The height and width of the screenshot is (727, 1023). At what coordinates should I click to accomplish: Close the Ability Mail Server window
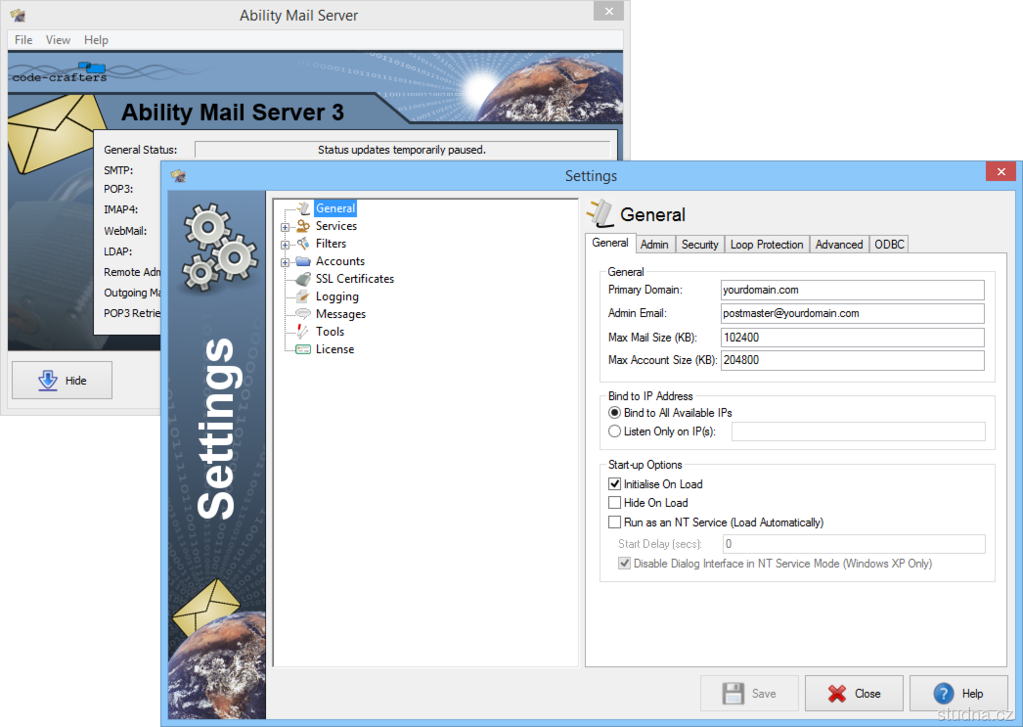click(609, 11)
